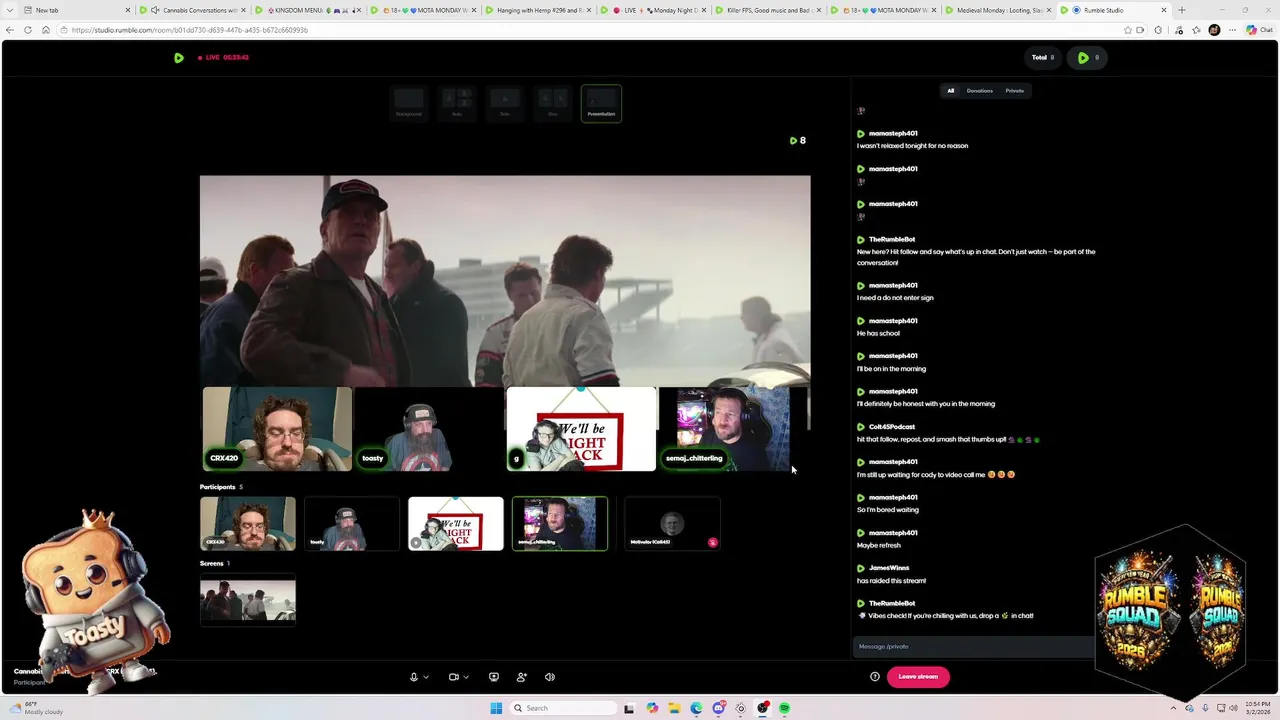The height and width of the screenshot is (720, 1280).
Task: Click the browser profile avatar
Action: click(1214, 30)
